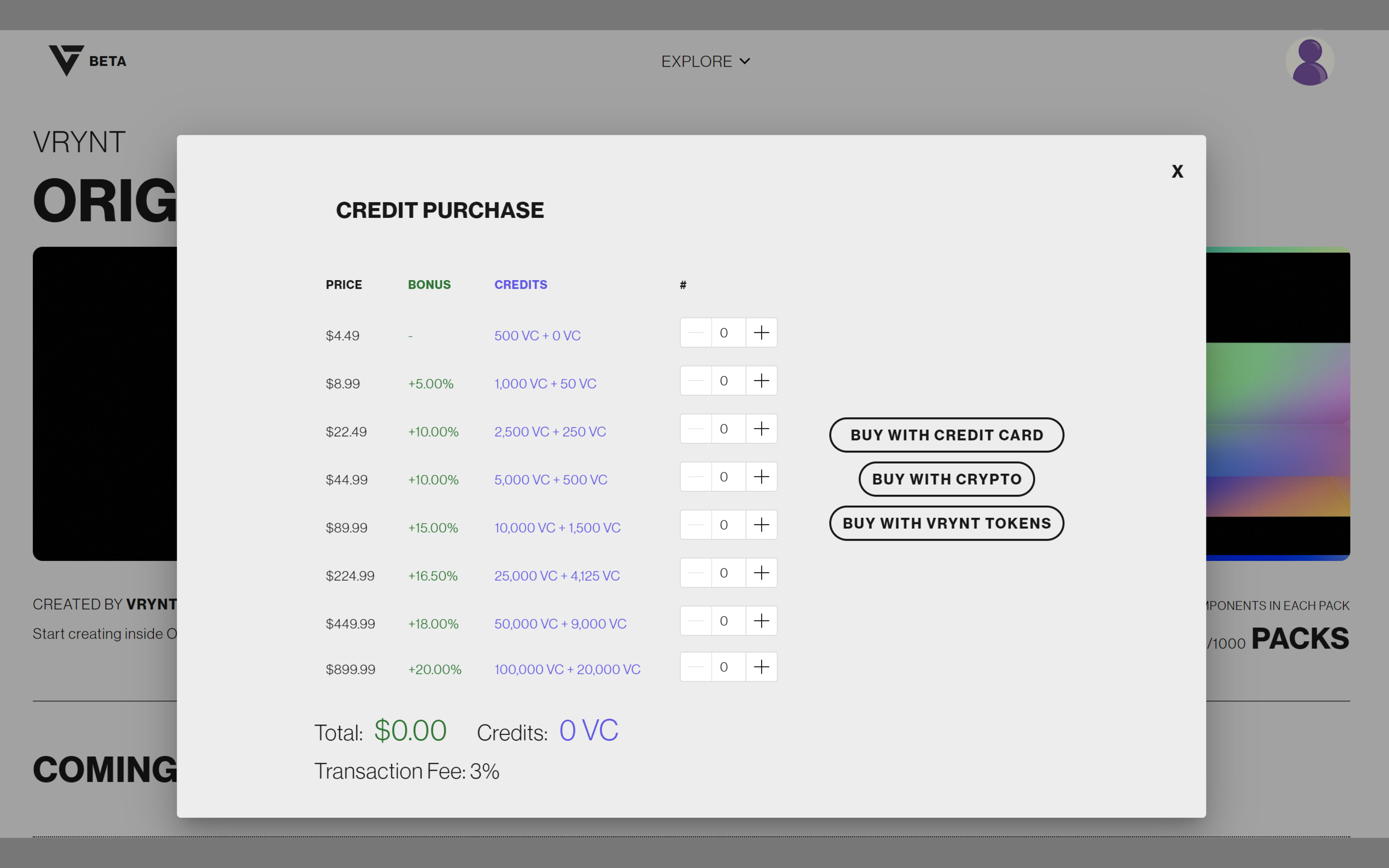Viewport: 1389px width, 868px height.
Task: Buy with credit card
Action: coord(946,435)
